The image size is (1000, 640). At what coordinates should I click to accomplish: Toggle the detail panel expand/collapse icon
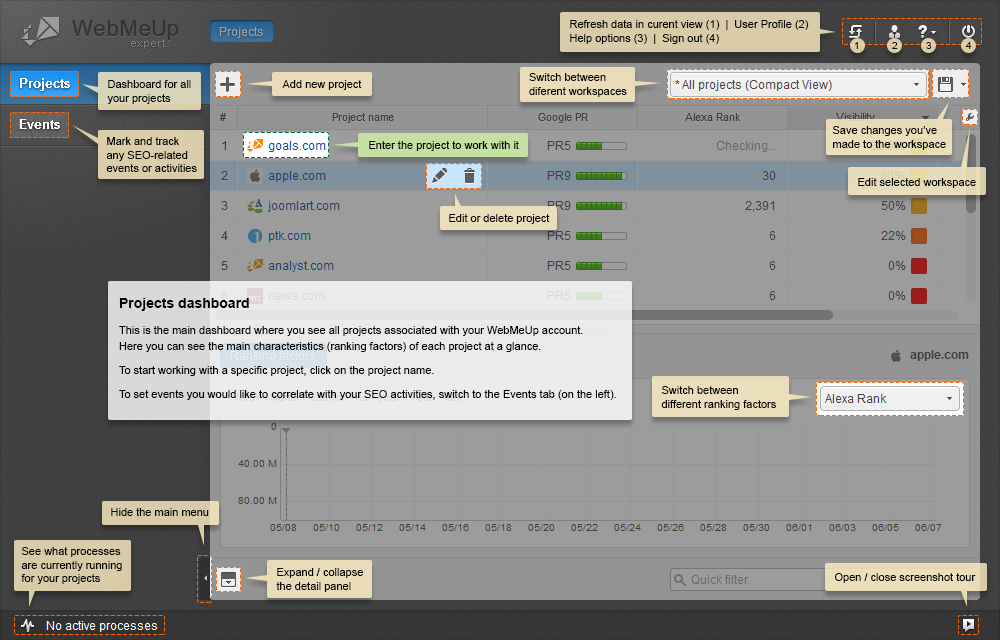click(x=228, y=579)
